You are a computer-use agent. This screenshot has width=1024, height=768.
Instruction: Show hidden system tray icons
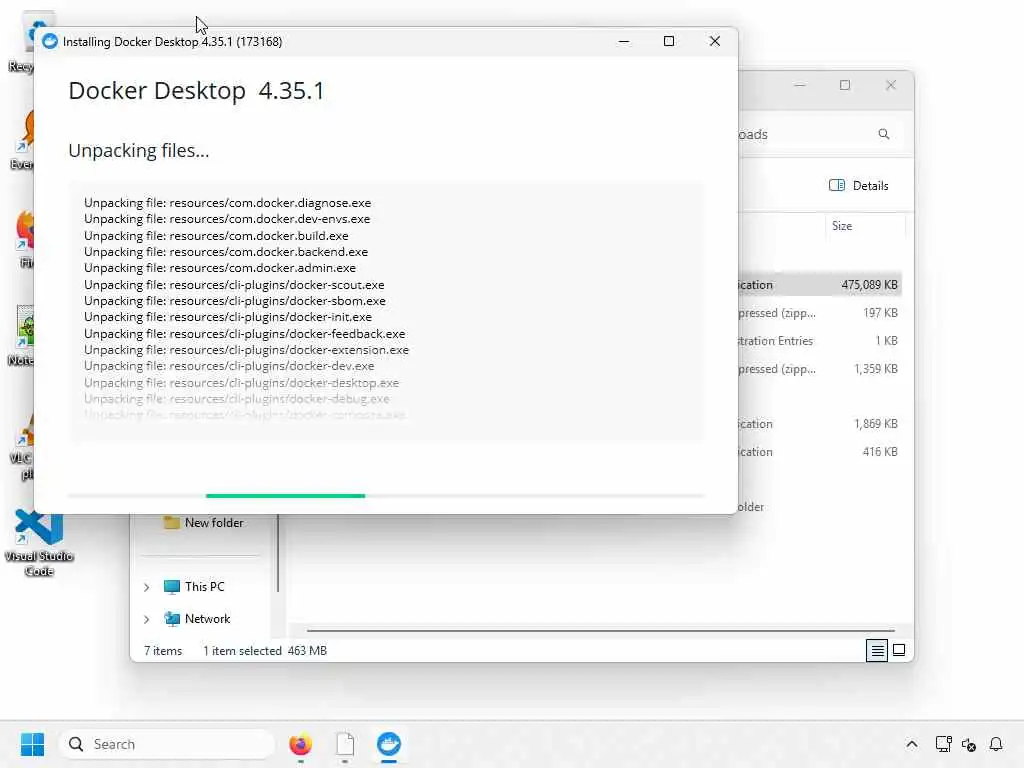tap(912, 744)
